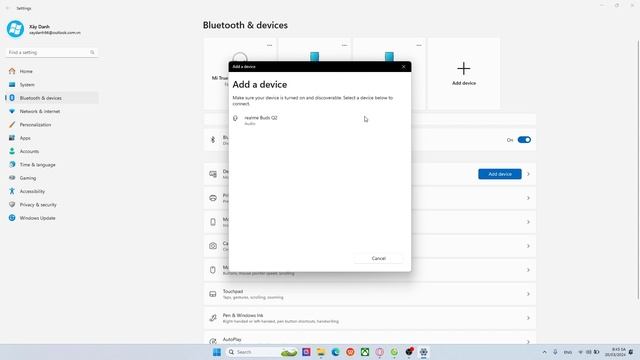Show hidden icons in the system tray

tap(544, 352)
